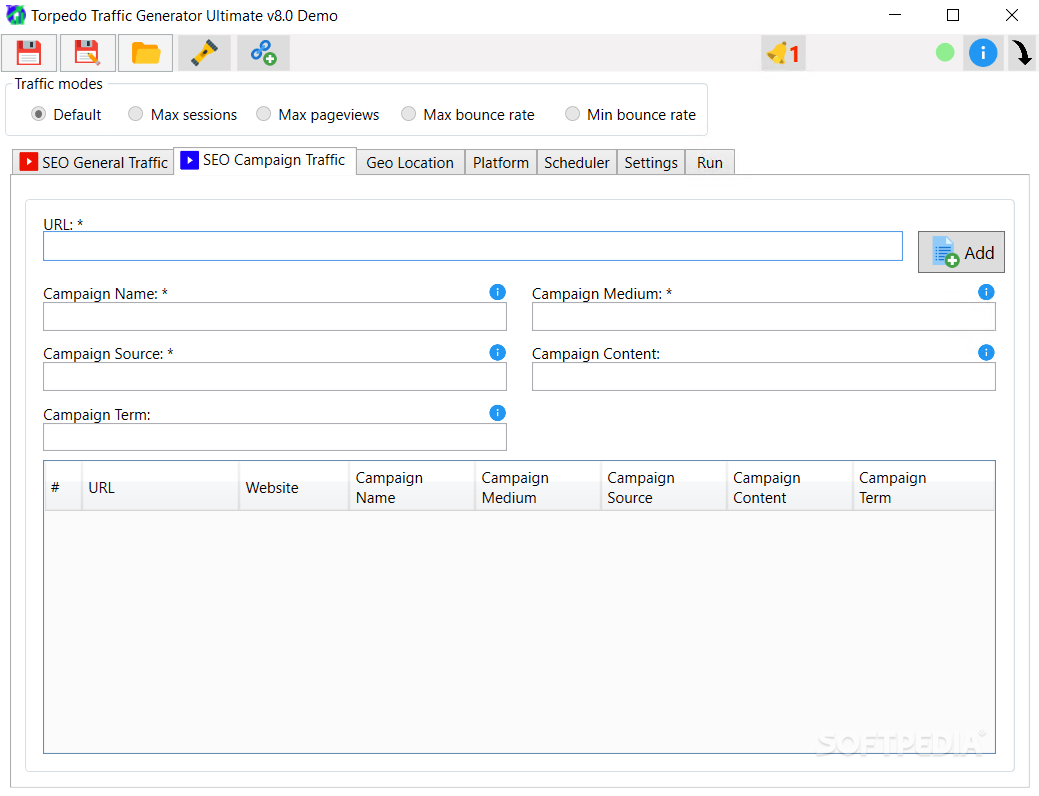Click the # column header
Screen dimensions: 1039x796
click(63, 487)
